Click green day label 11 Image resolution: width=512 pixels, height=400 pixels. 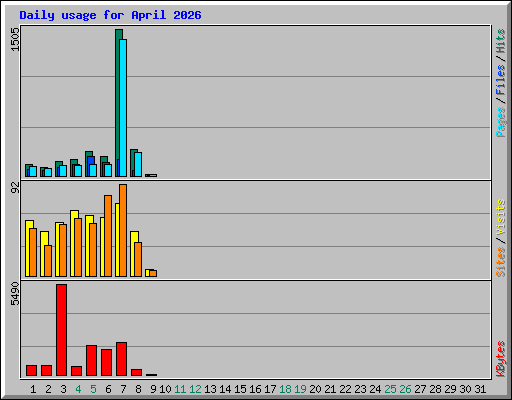click(x=180, y=389)
